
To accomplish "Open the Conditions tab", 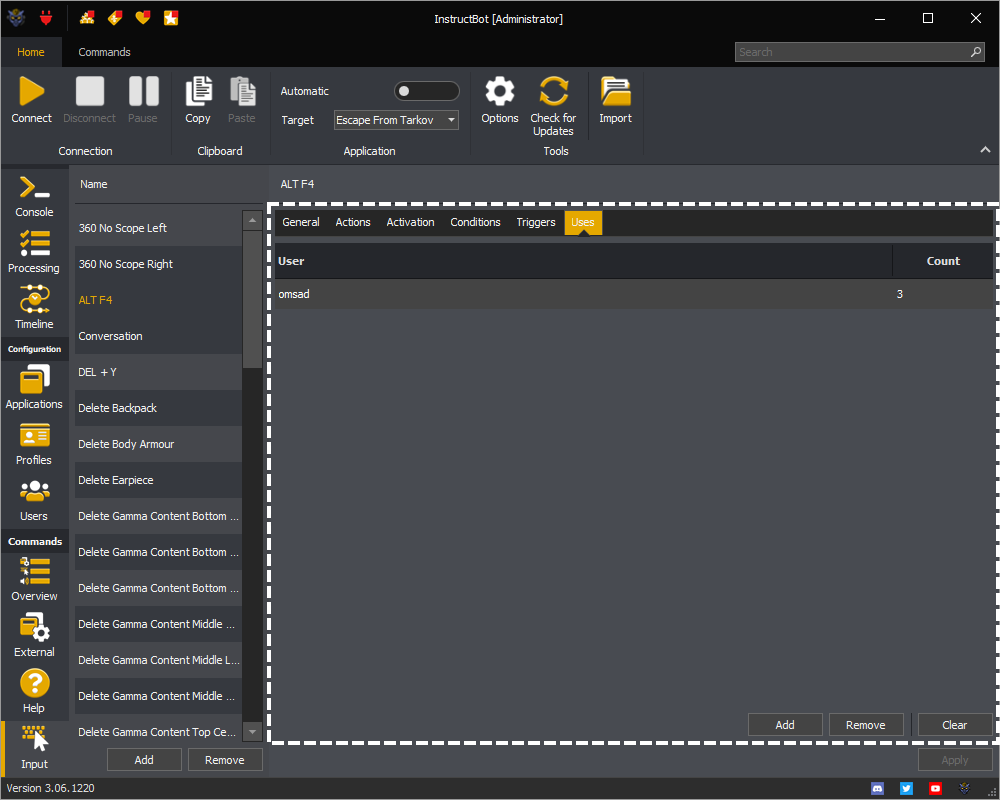I will [475, 222].
